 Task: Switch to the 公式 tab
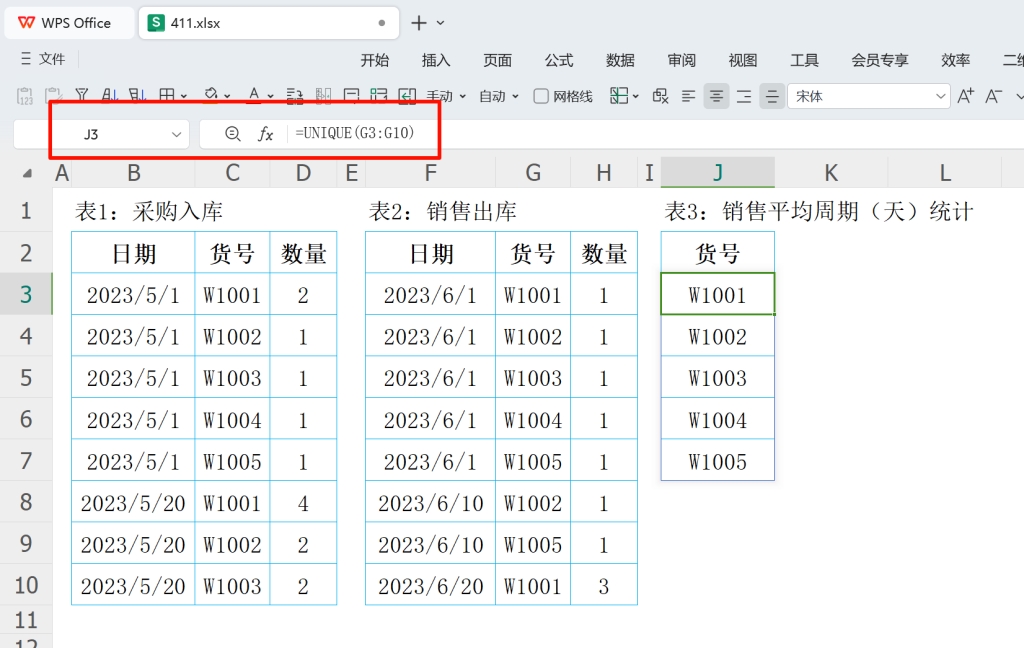coord(559,60)
